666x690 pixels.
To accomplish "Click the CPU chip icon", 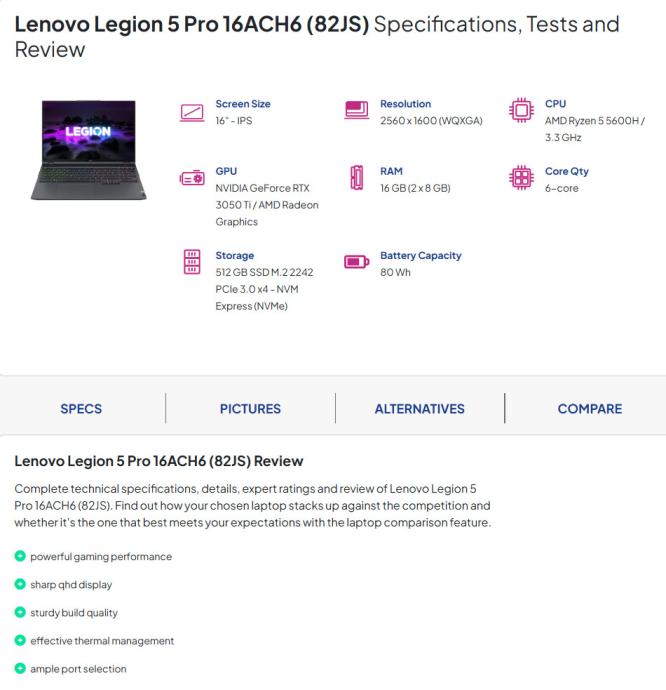I will pos(520,111).
